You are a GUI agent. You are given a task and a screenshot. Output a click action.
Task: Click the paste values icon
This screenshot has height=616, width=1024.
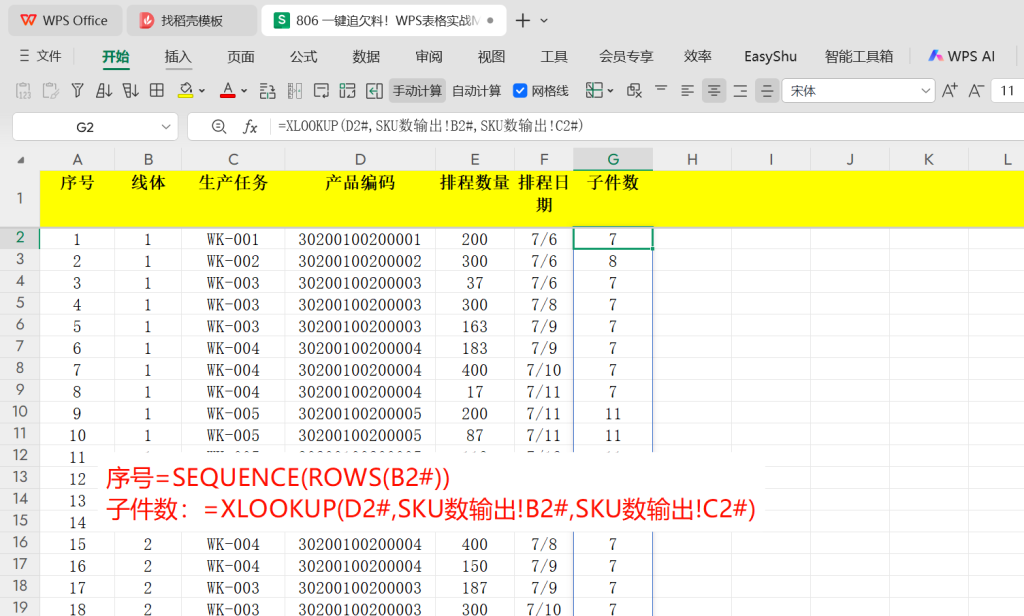(23, 91)
